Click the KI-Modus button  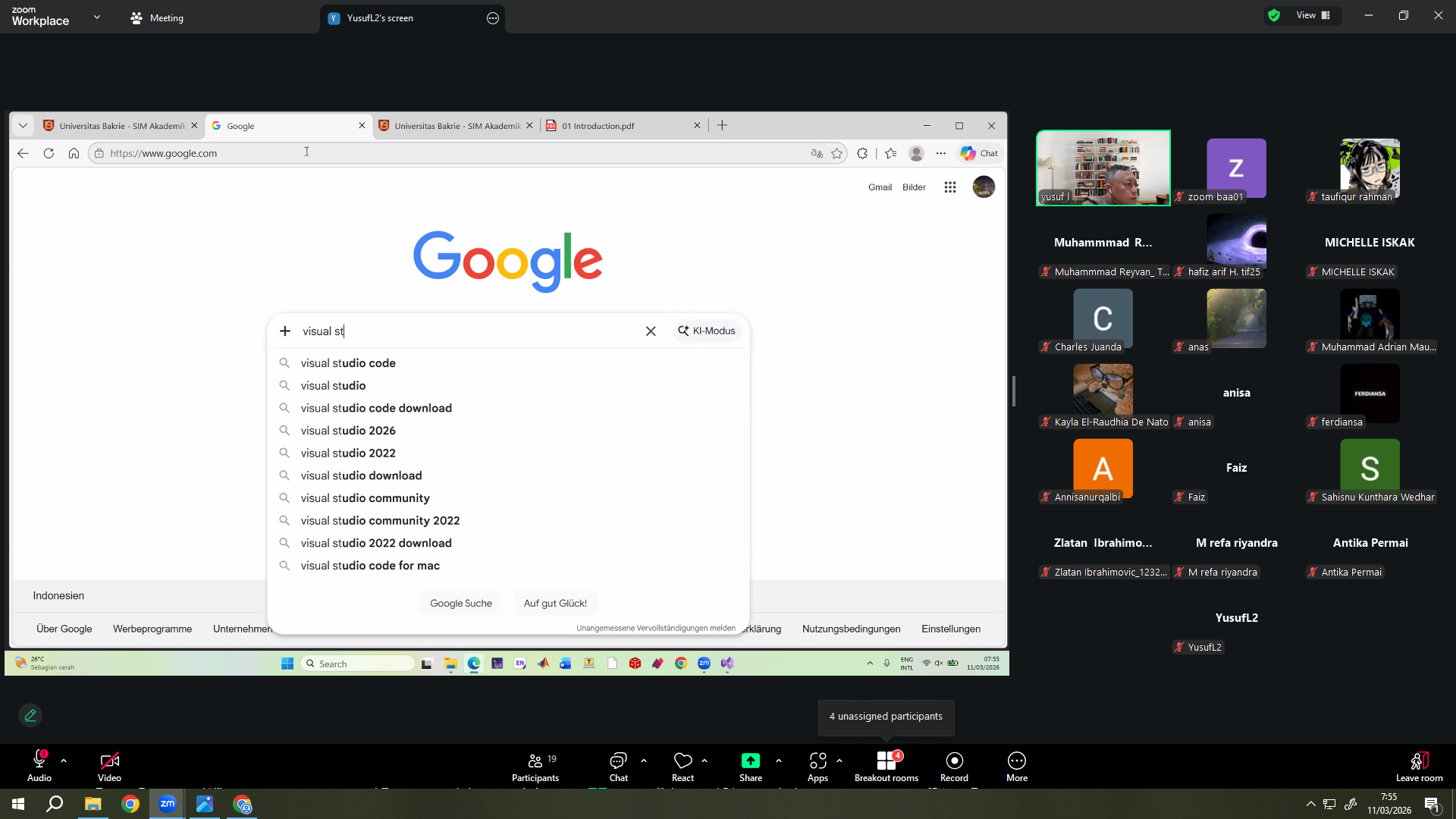click(707, 331)
